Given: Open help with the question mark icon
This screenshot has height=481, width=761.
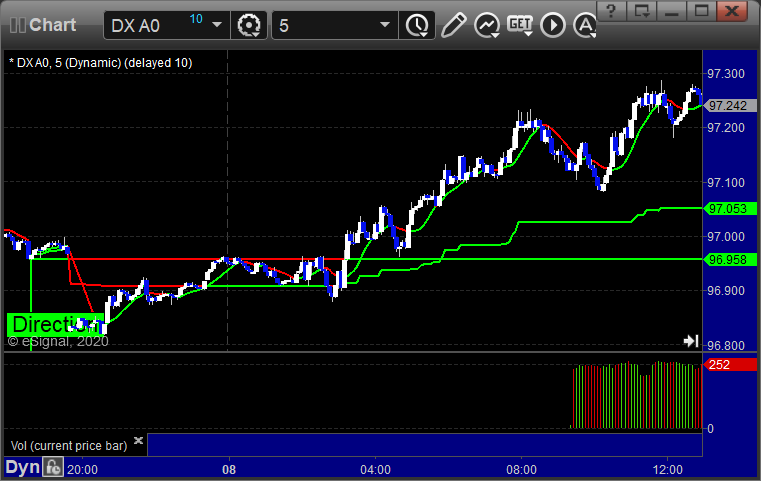Looking at the screenshot, I should click(612, 11).
